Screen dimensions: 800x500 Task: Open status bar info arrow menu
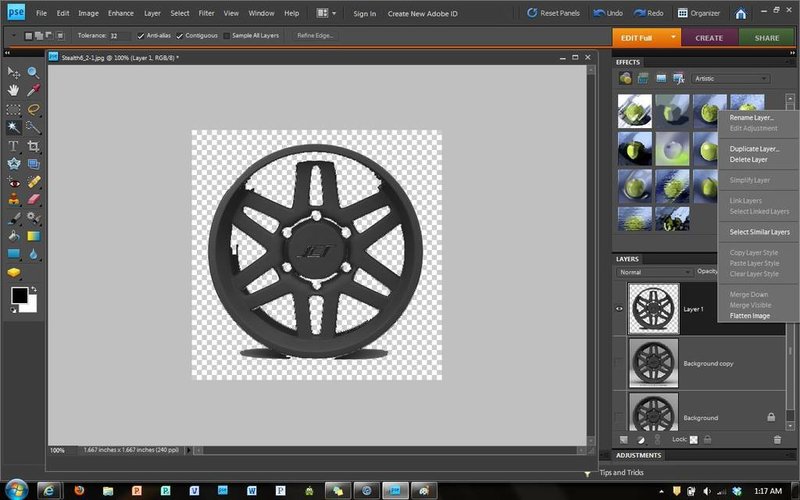pyautogui.click(x=188, y=450)
